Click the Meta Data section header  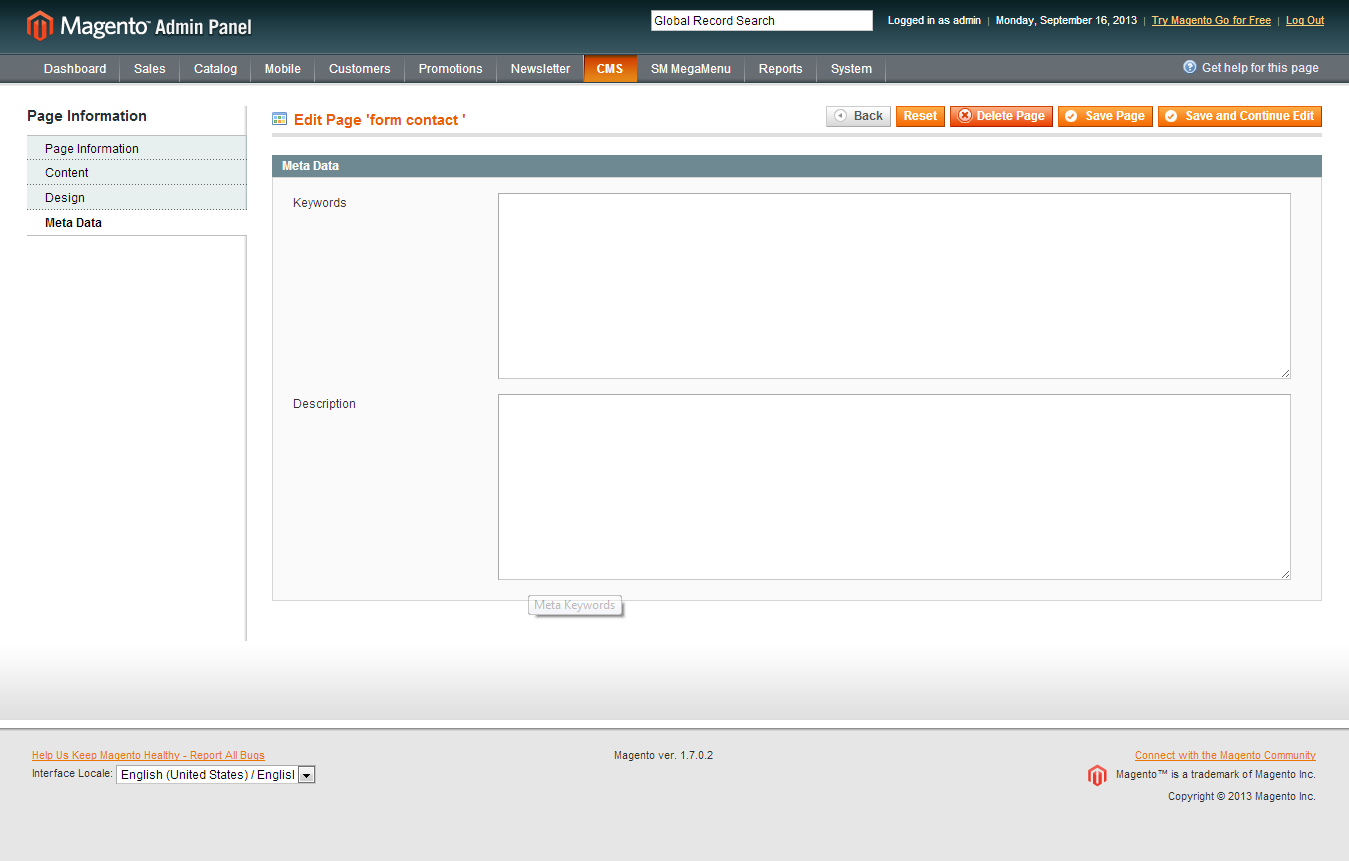pos(797,166)
